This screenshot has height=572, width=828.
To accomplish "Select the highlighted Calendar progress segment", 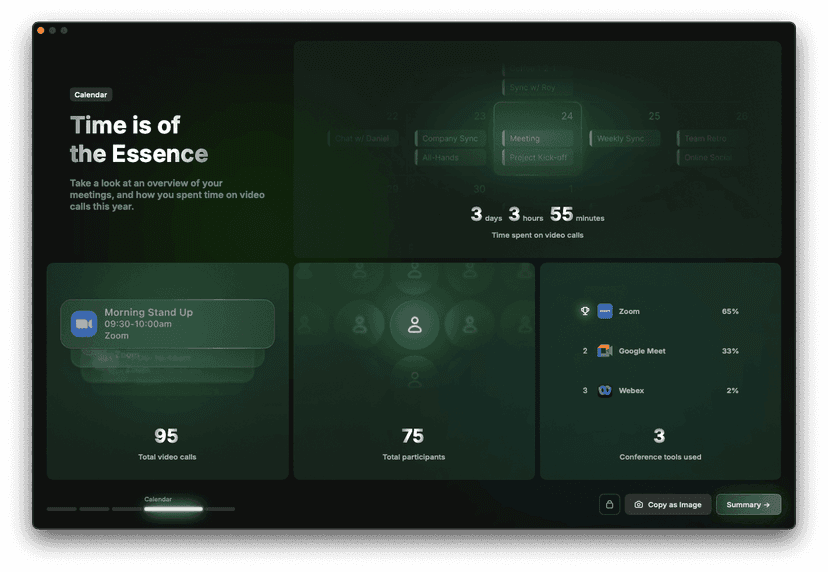I will (x=173, y=509).
